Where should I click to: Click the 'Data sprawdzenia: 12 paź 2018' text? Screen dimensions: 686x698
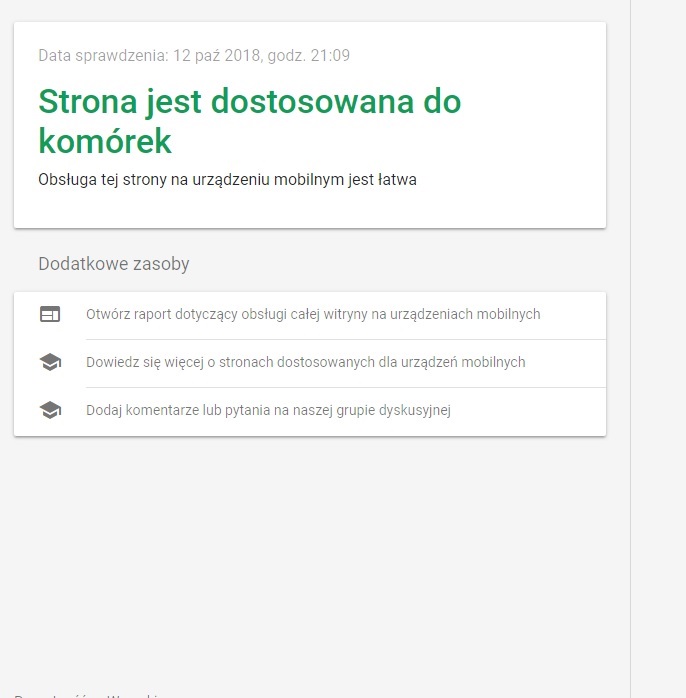pyautogui.click(x=194, y=56)
